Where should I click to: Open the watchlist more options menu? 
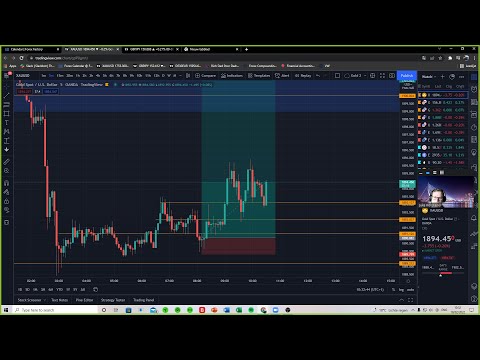[x=462, y=77]
